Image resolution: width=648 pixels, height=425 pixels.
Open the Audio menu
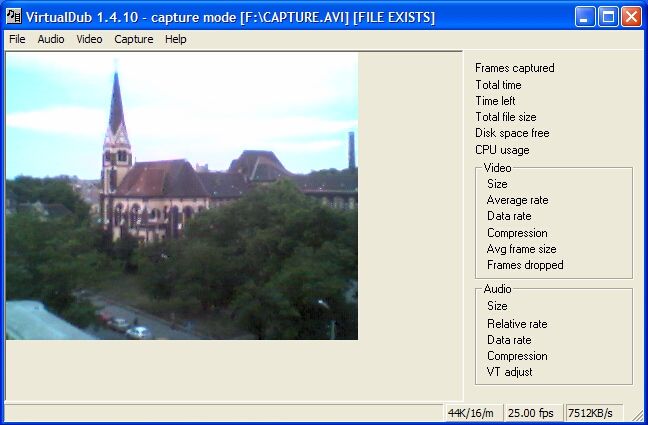51,39
